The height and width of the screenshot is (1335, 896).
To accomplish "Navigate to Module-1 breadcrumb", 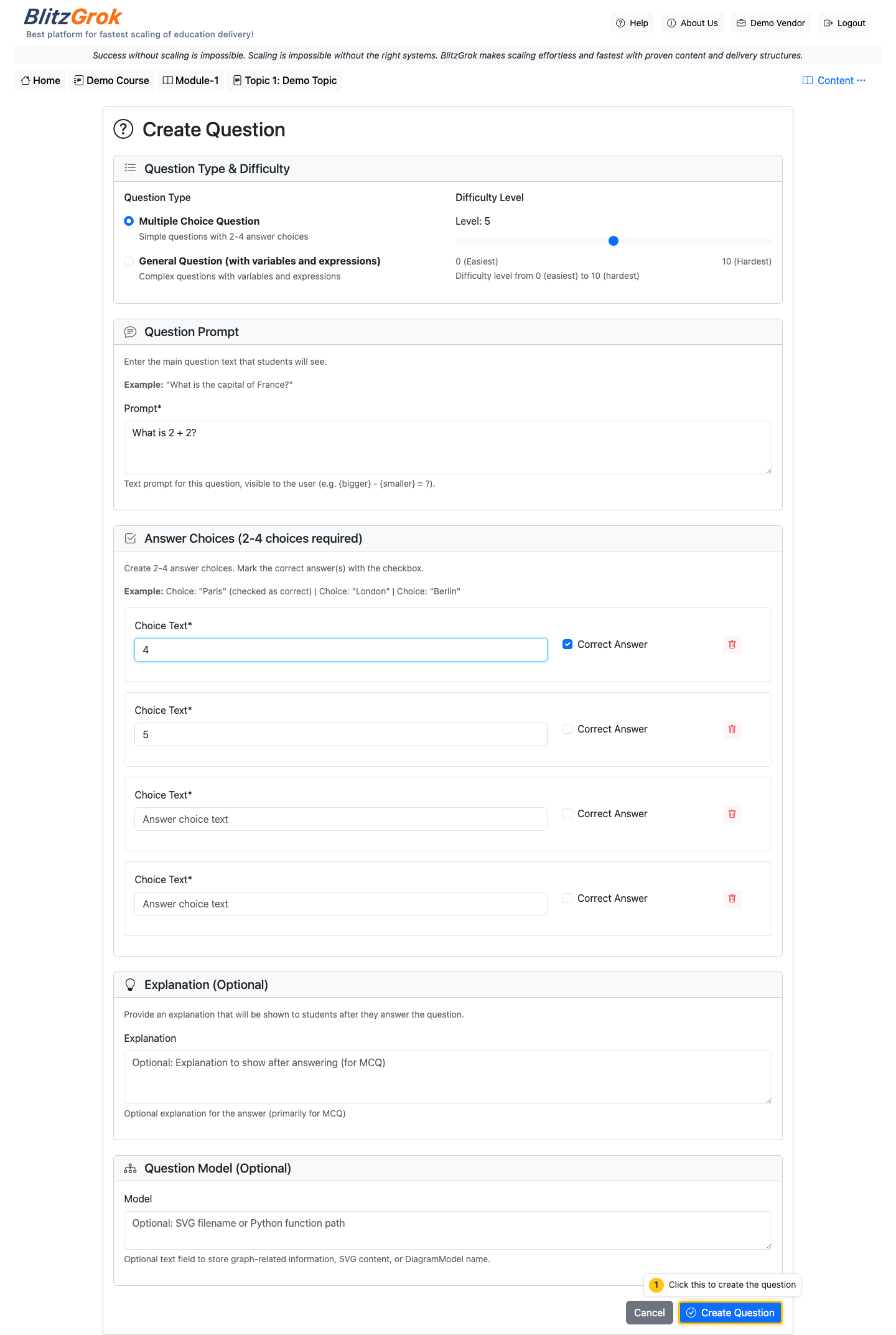I will (x=190, y=80).
